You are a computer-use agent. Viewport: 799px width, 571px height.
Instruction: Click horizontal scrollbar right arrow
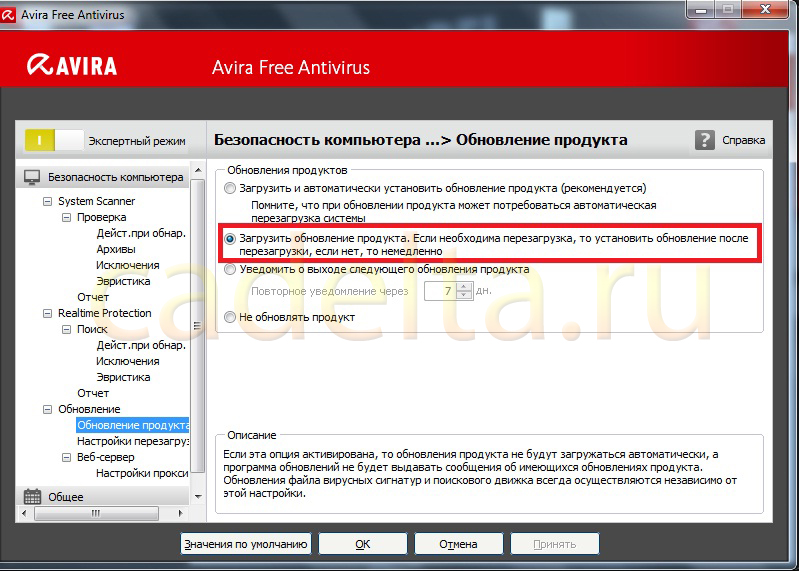point(180,513)
